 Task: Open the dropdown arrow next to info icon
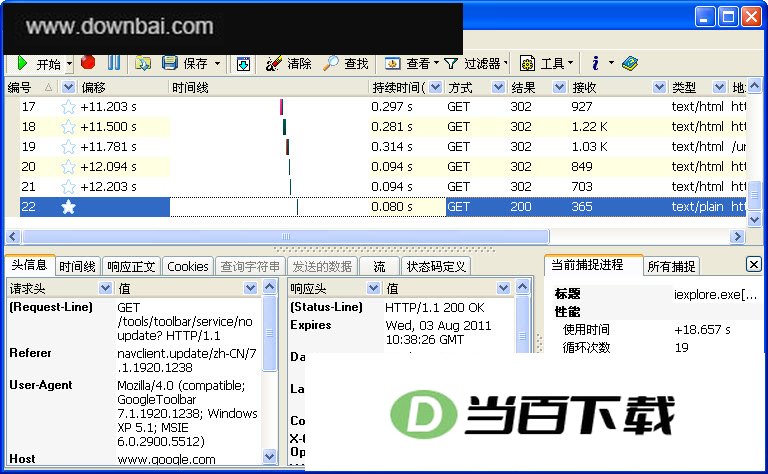pos(611,63)
